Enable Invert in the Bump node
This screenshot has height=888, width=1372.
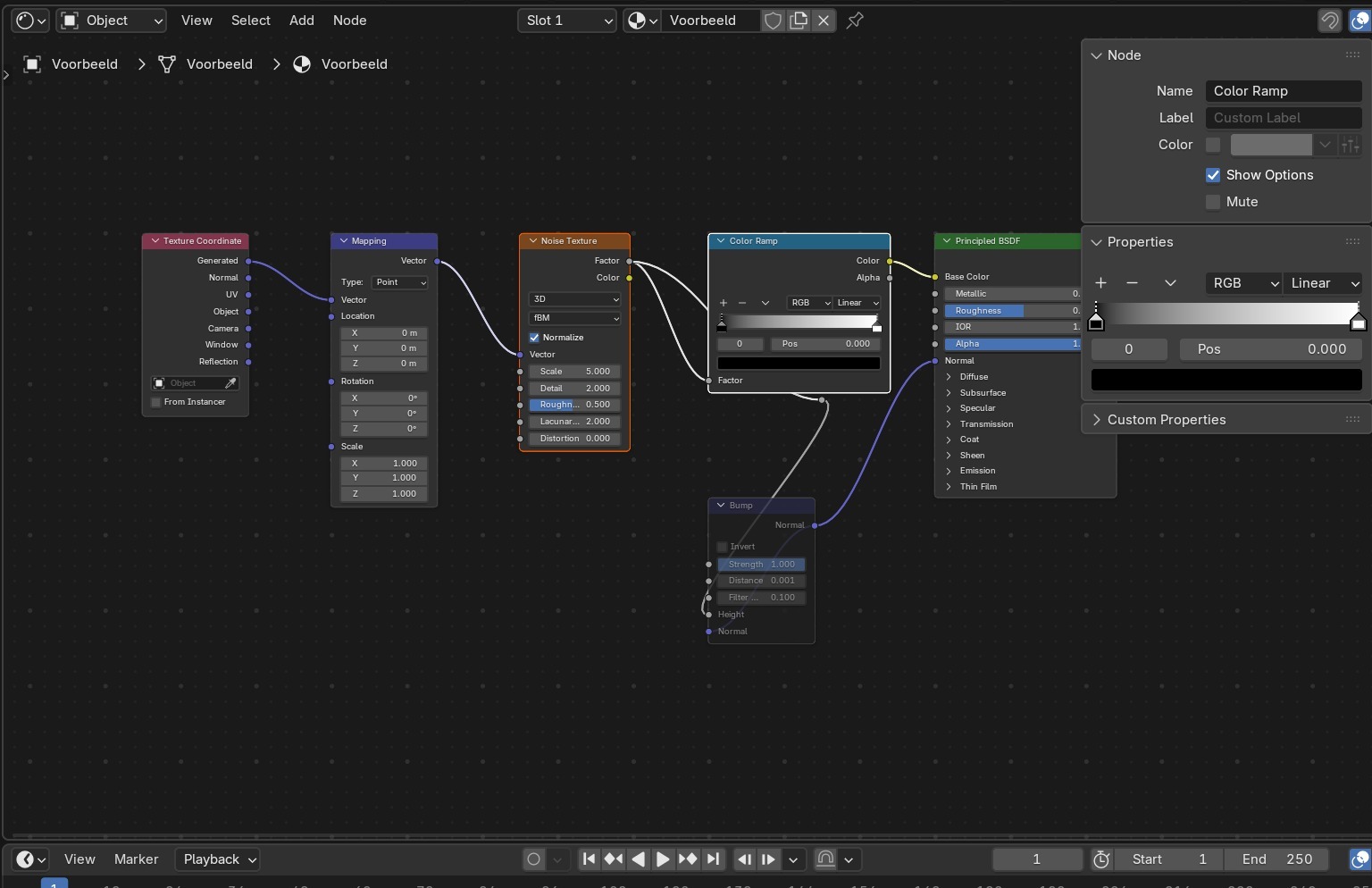click(x=723, y=547)
